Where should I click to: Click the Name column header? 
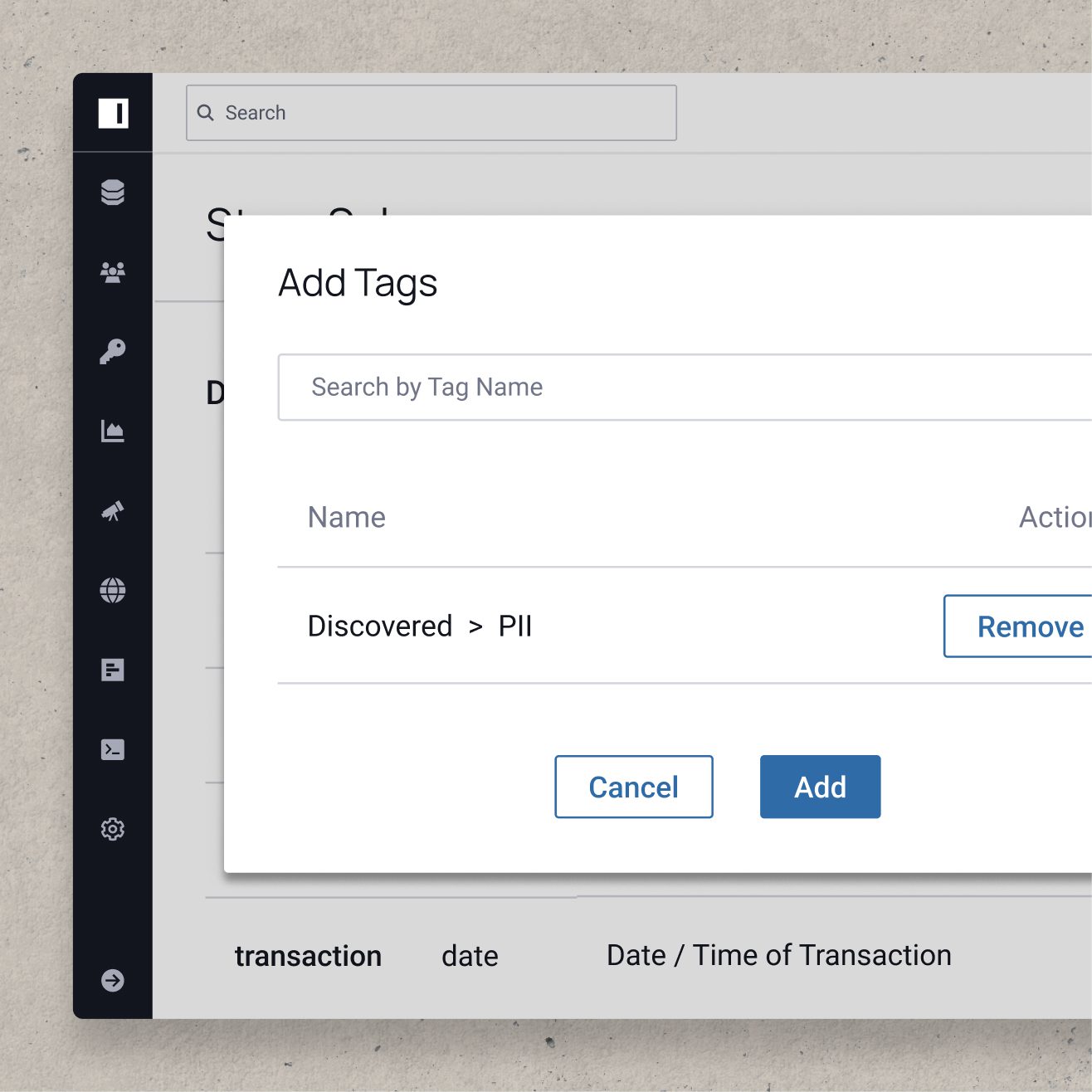coord(347,518)
